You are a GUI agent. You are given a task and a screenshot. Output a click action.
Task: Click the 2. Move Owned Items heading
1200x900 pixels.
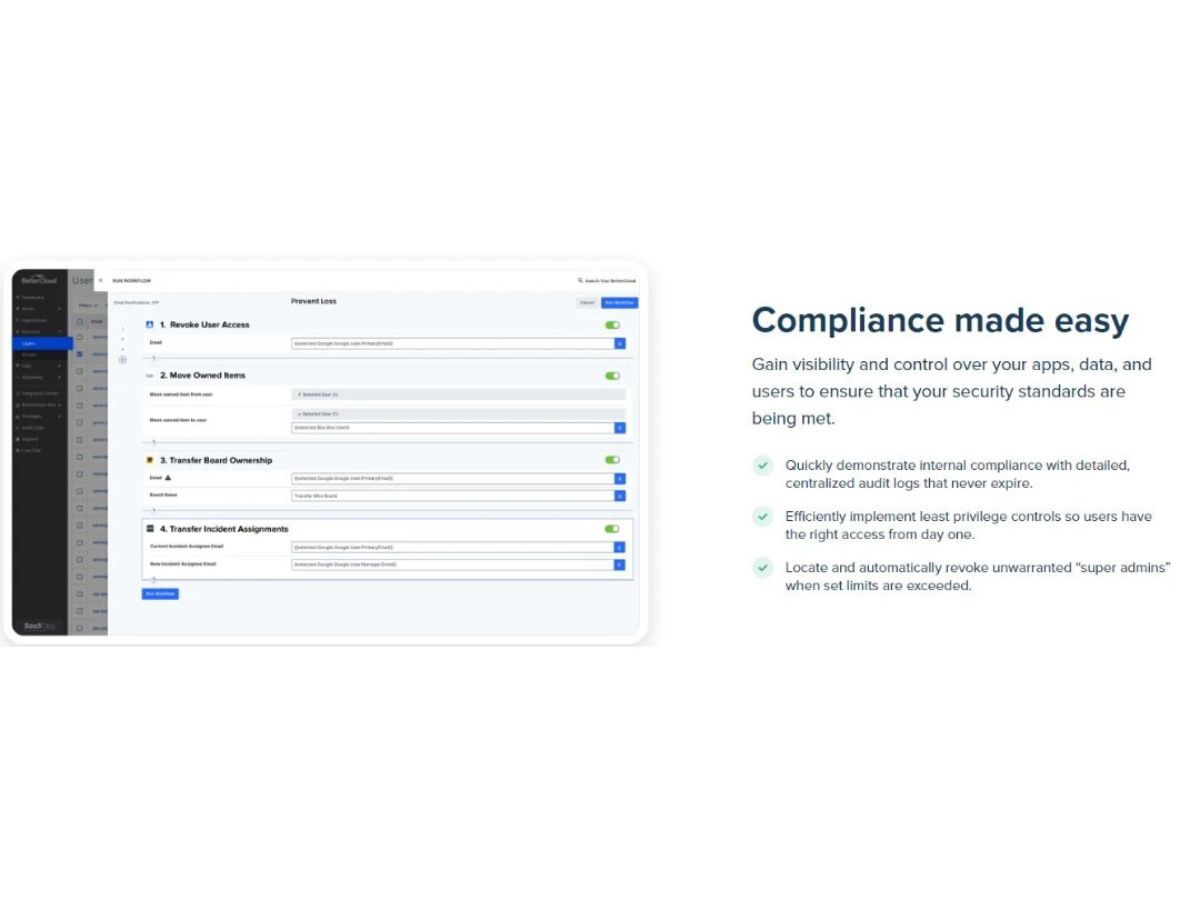(x=202, y=376)
